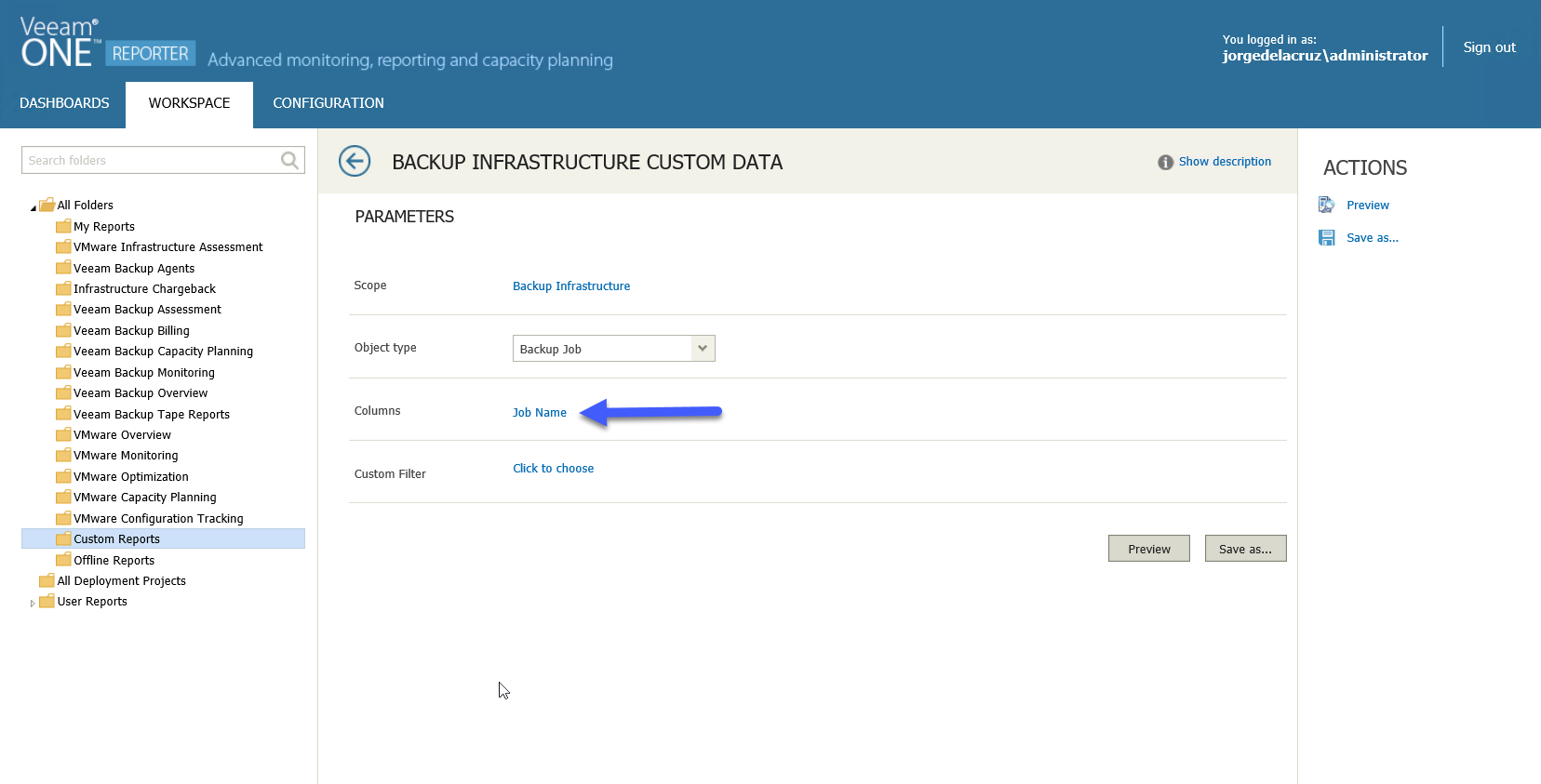This screenshot has width=1541, height=784.
Task: Click the Show description link
Action: (x=1225, y=162)
